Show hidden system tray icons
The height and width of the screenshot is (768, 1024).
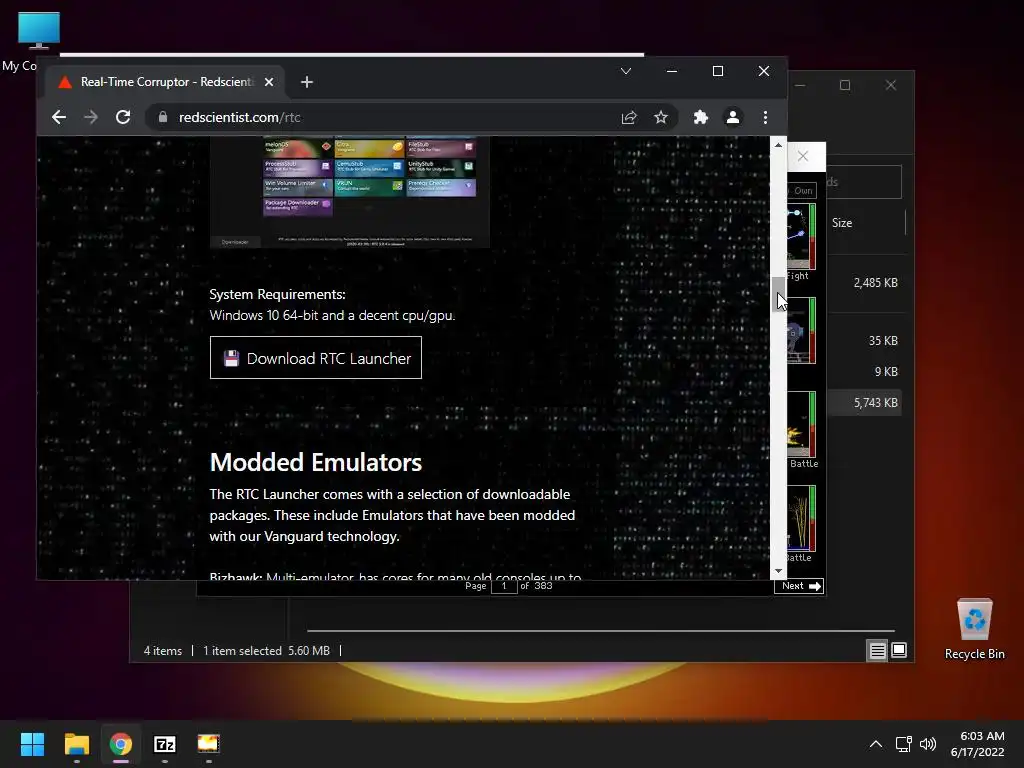point(876,744)
